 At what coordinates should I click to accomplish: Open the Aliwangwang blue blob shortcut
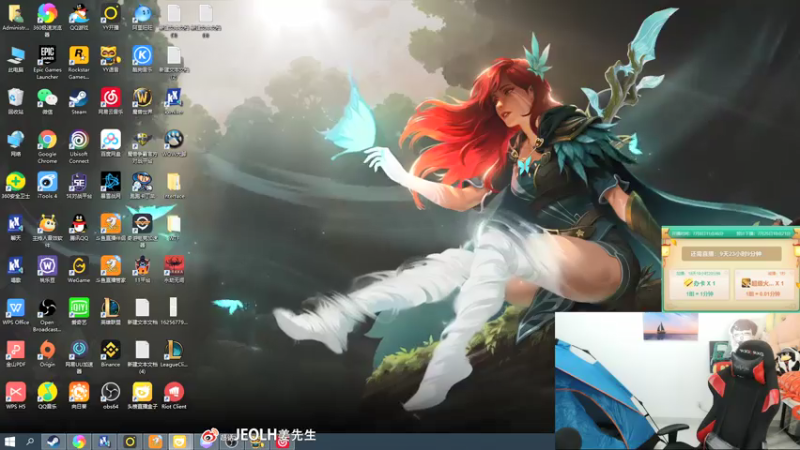[x=142, y=16]
